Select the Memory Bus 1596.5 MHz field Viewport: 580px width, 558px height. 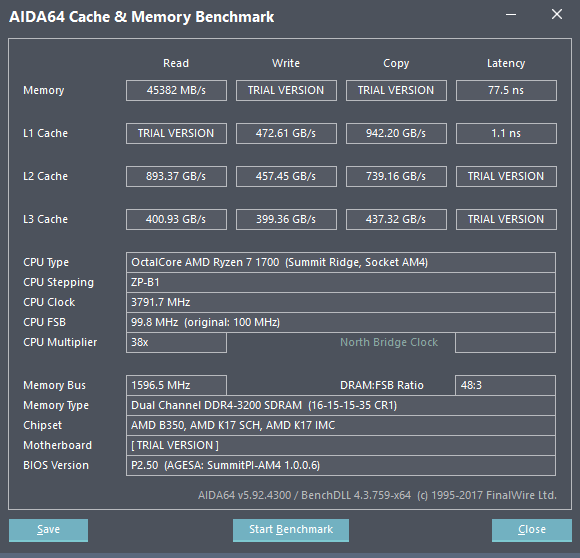point(176,385)
